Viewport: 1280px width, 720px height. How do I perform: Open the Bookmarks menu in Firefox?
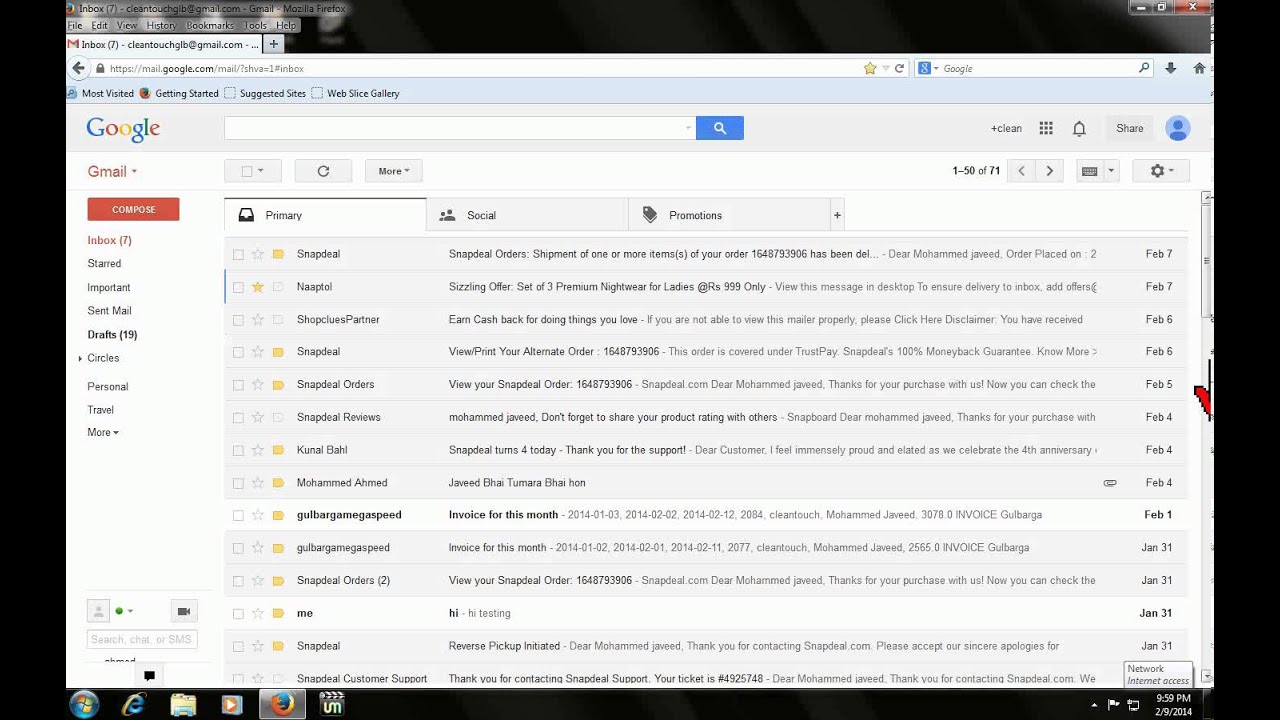[x=208, y=25]
